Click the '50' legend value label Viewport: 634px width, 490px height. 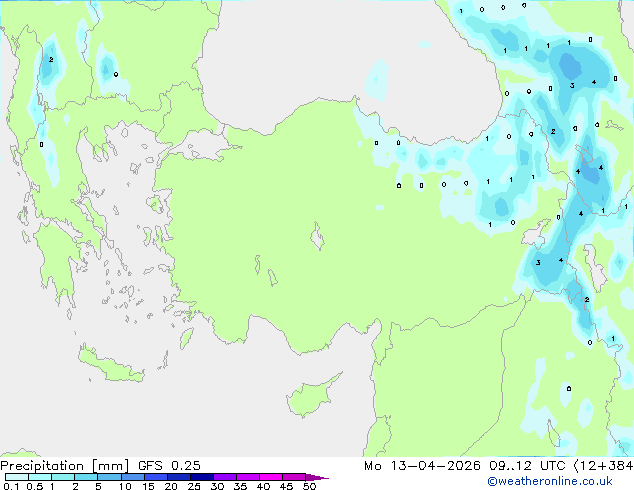[x=309, y=486]
